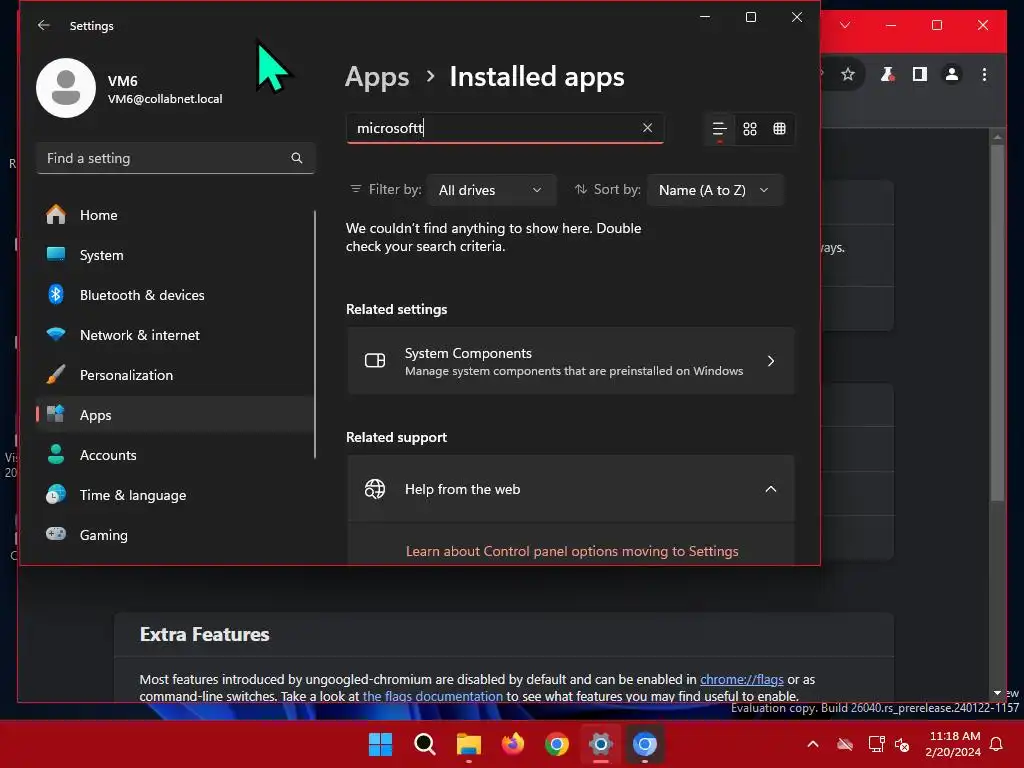The width and height of the screenshot is (1024, 768).
Task: Open Accounts settings
Action: pyautogui.click(x=175, y=455)
